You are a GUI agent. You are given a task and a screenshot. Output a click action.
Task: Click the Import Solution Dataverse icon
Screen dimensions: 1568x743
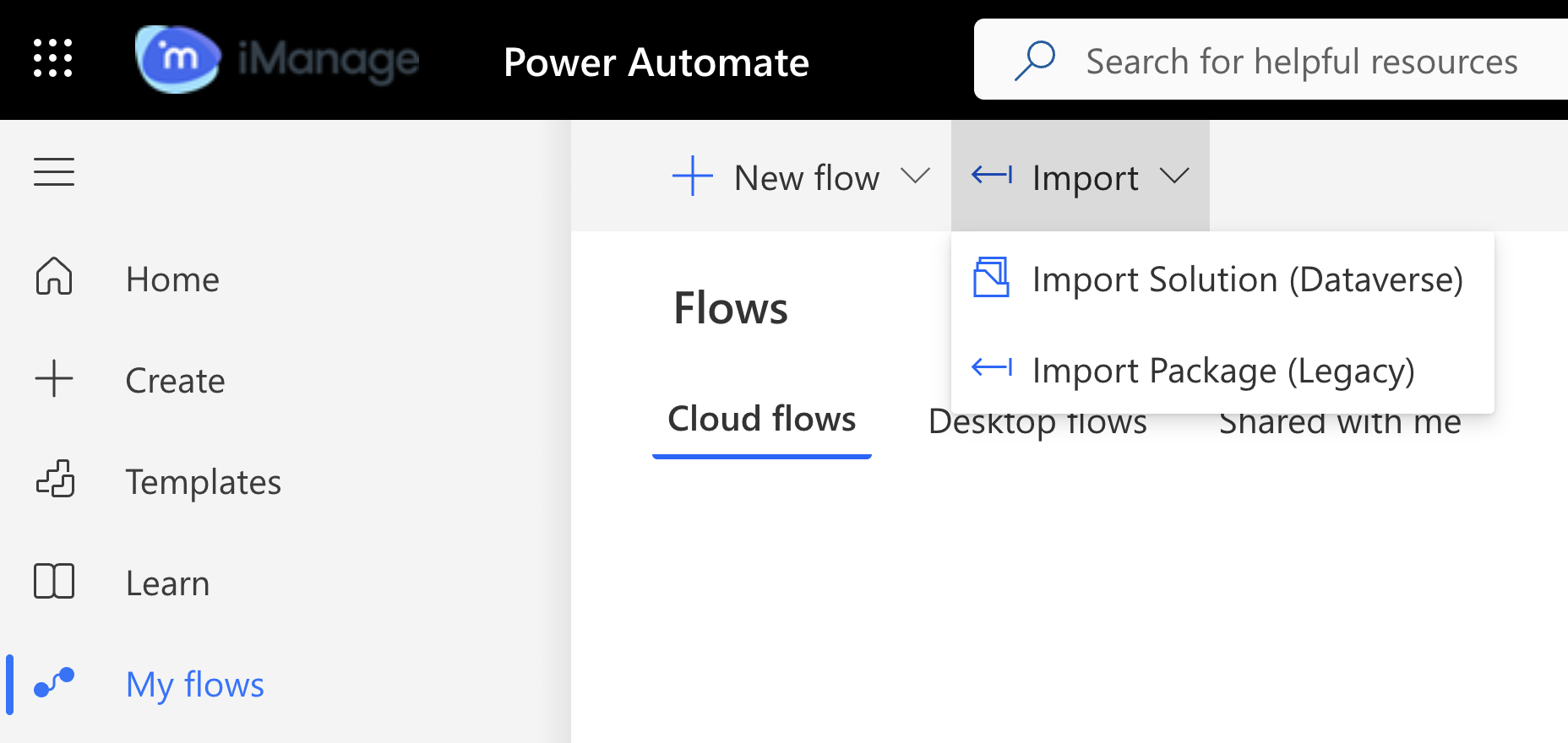(x=991, y=277)
